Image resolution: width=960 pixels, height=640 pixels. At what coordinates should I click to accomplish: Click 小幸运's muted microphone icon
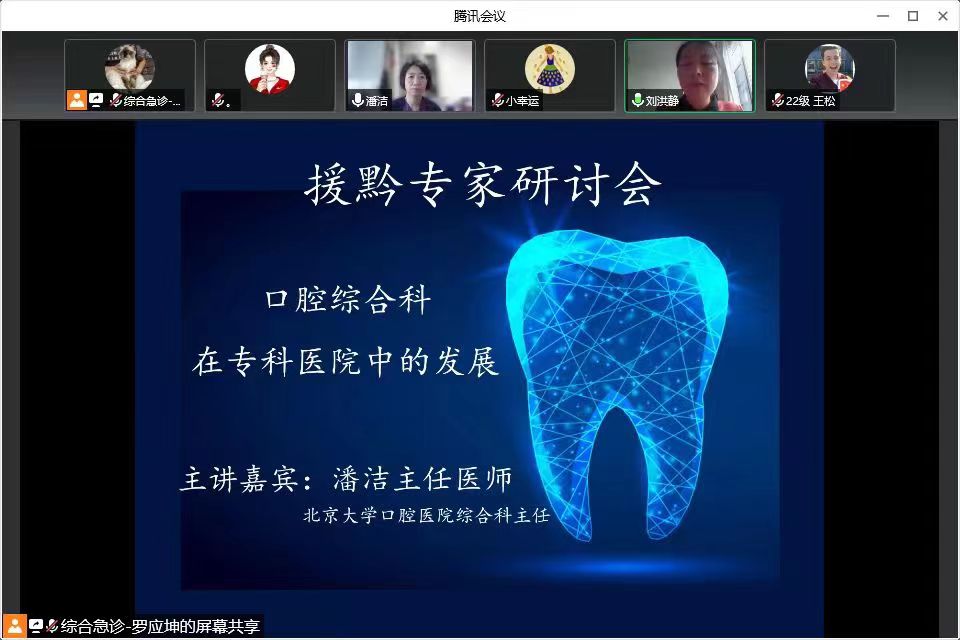pyautogui.click(x=497, y=101)
